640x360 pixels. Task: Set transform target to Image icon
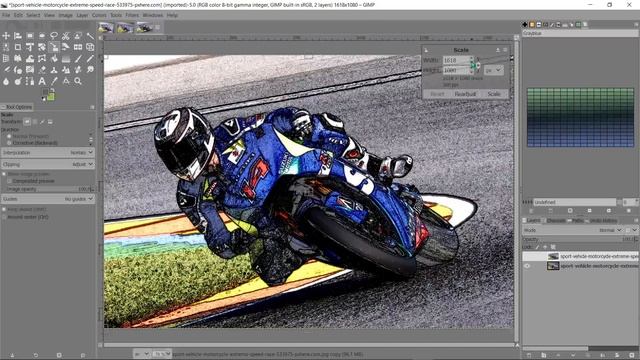(x=50, y=122)
